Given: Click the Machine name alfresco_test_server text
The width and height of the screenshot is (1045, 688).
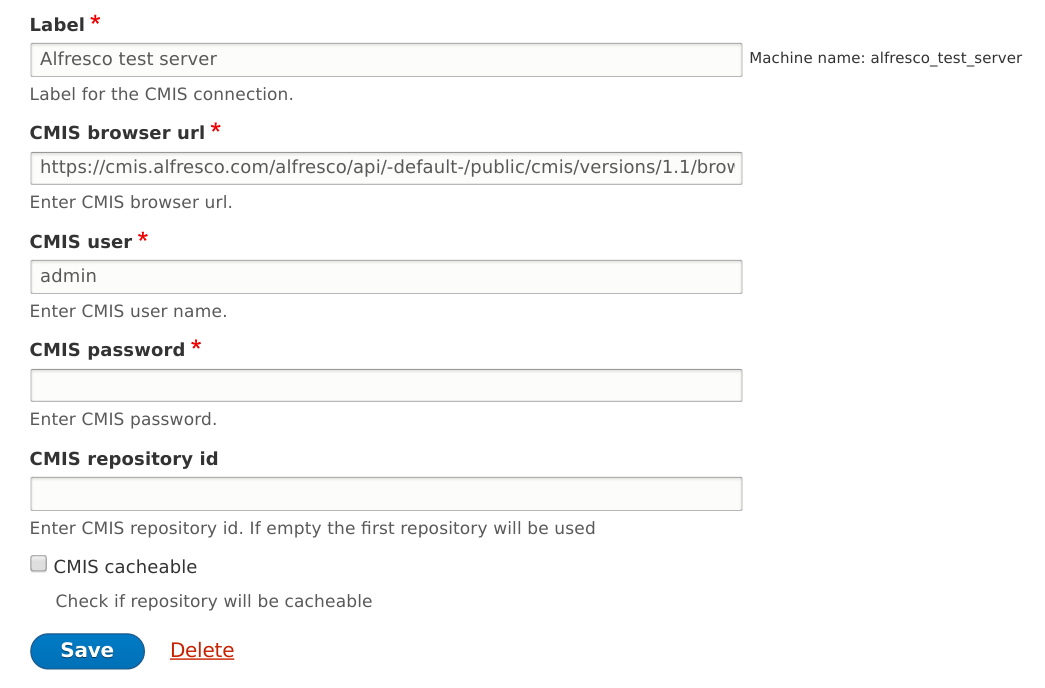Looking at the screenshot, I should tap(885, 58).
